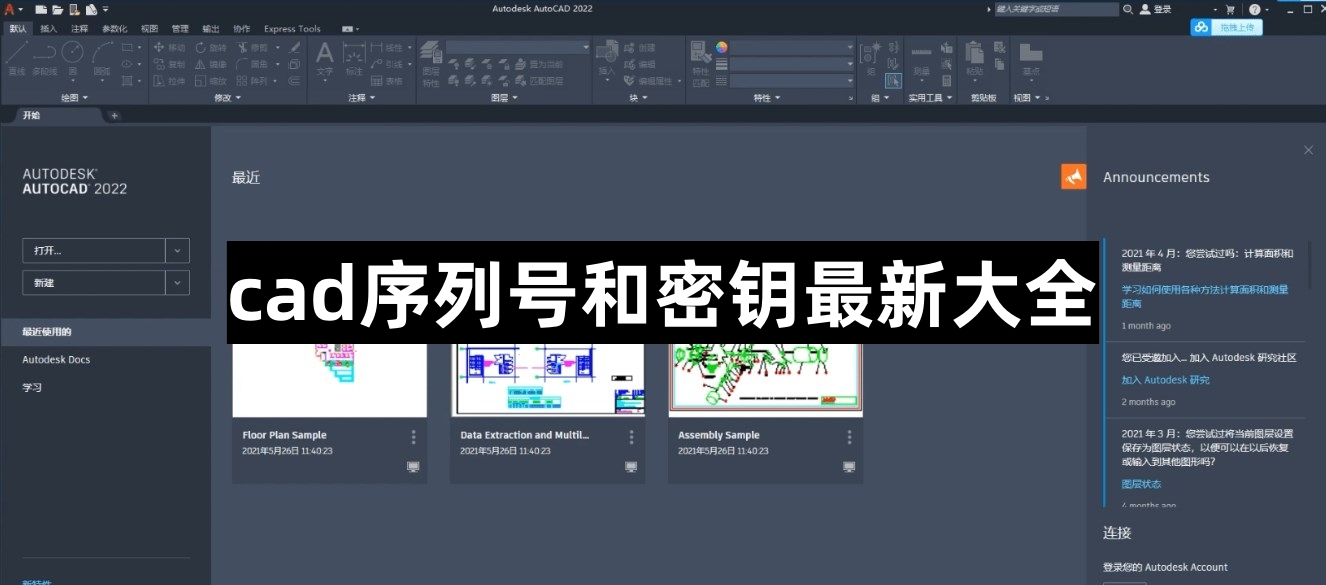
Task: Select the Arc (圆弧) tool
Action: pos(102,58)
